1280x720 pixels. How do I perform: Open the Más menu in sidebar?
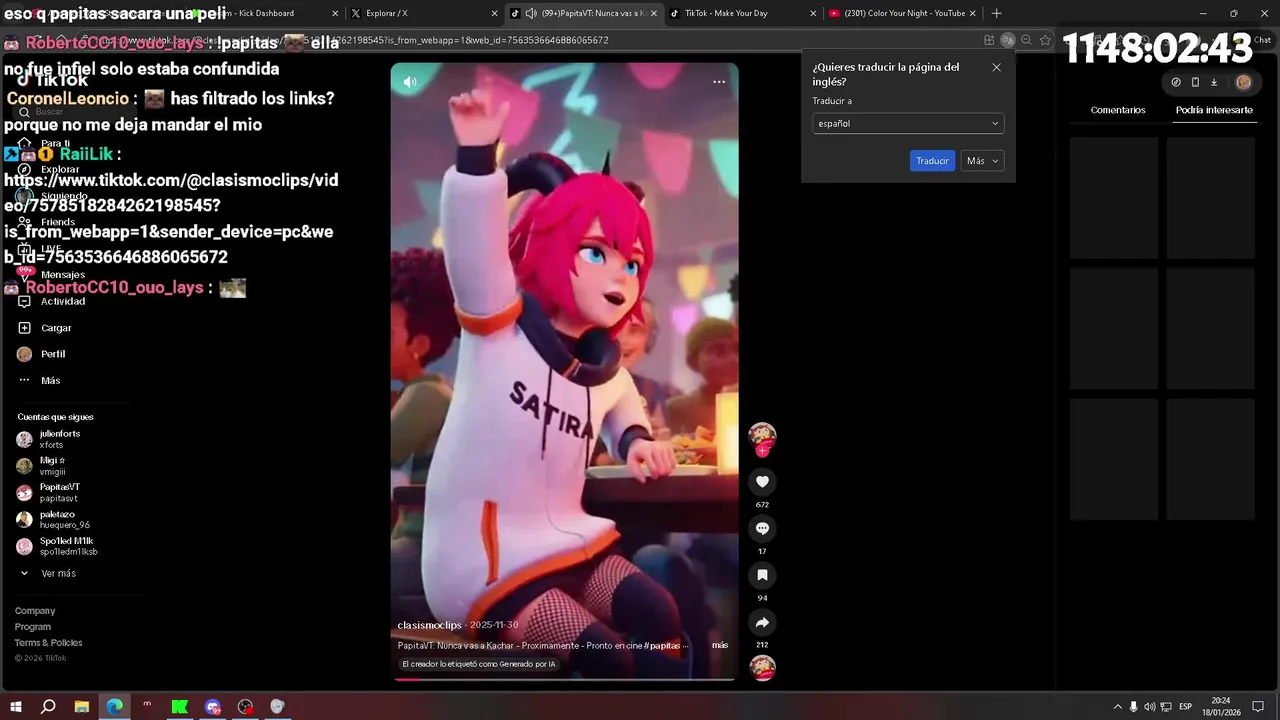tap(50, 381)
